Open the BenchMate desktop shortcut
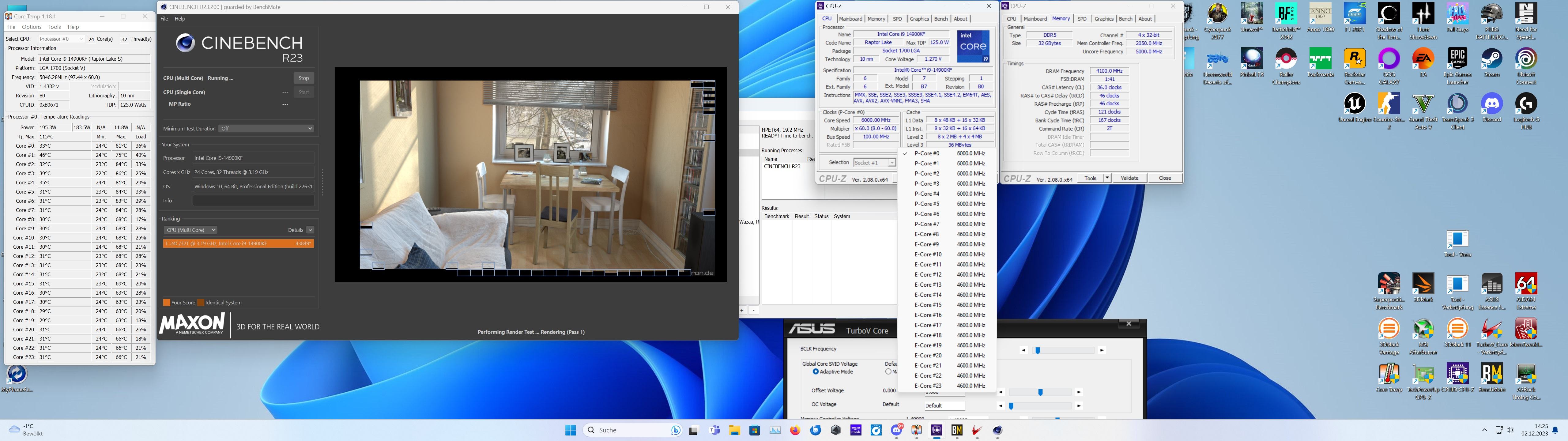Viewport: 1568px width, 441px height. 1491,378
